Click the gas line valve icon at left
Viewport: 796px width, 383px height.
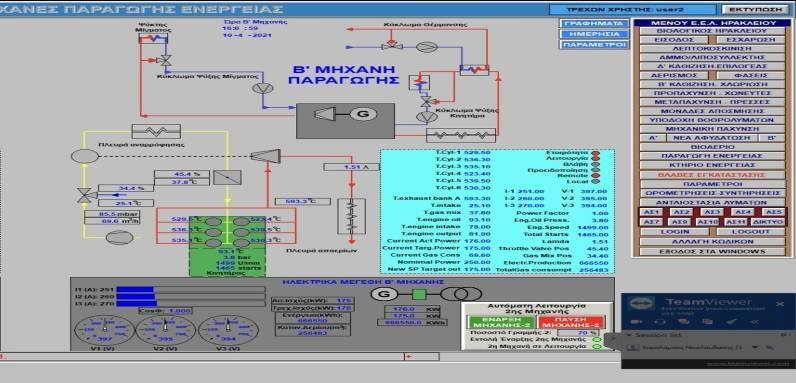(84, 196)
